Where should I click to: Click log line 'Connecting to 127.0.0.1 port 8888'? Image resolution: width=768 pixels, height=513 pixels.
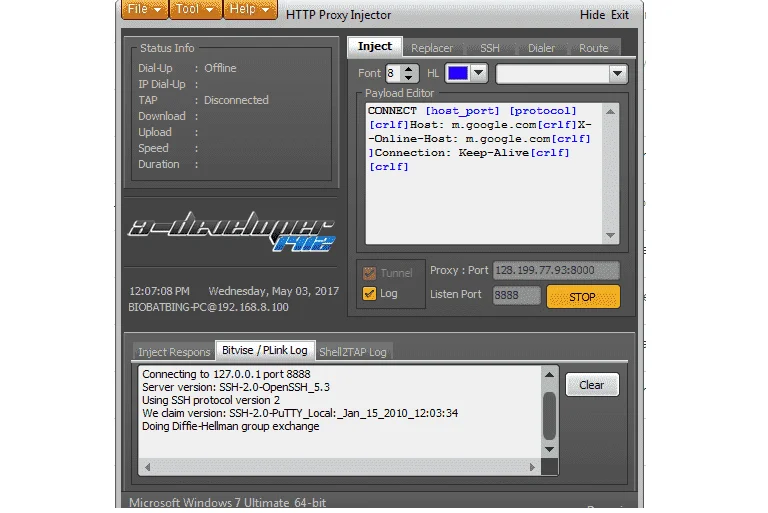[226, 374]
